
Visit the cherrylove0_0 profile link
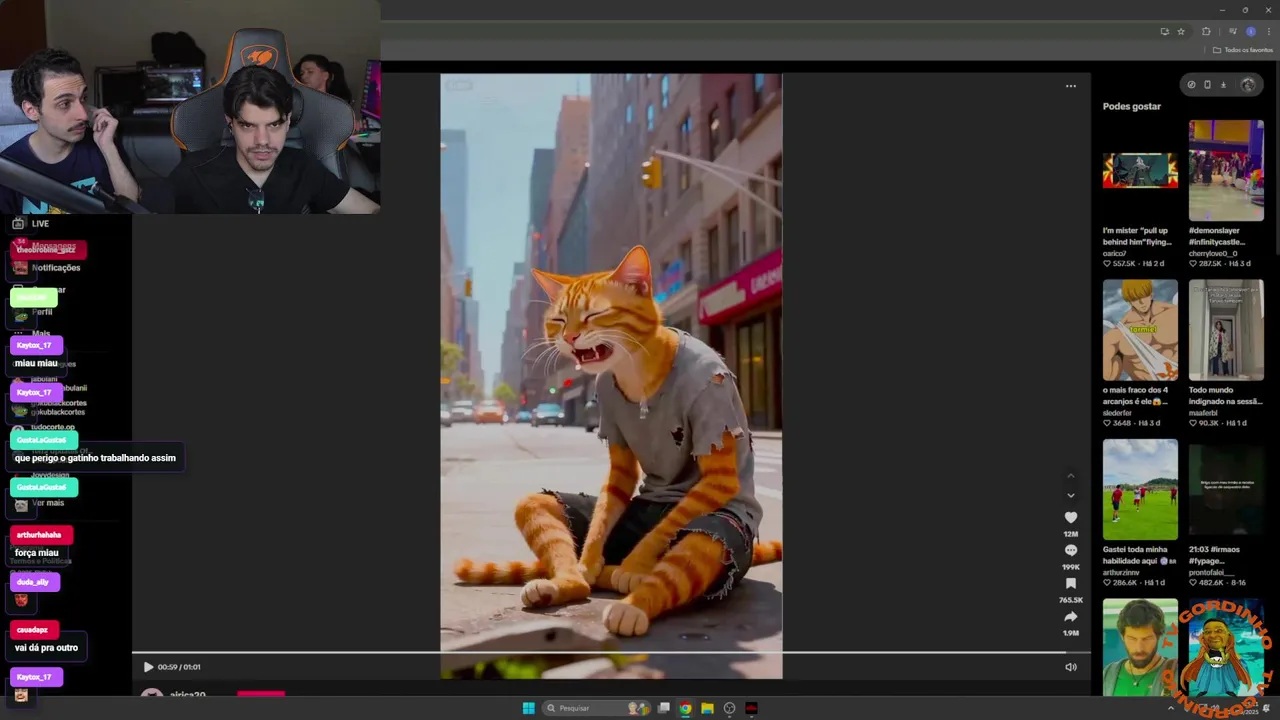pyautogui.click(x=1212, y=253)
